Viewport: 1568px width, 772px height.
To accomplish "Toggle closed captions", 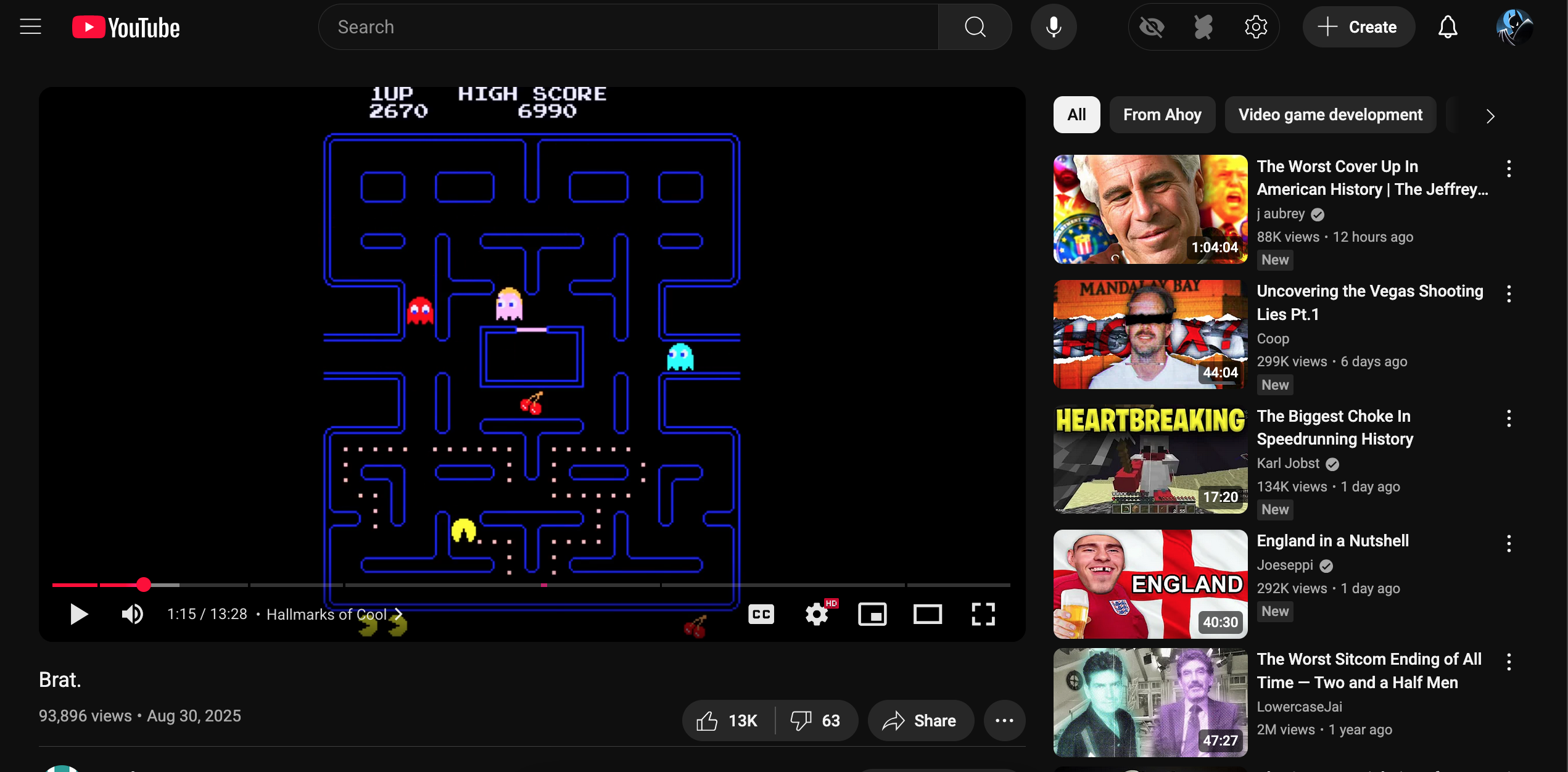I will pyautogui.click(x=761, y=614).
